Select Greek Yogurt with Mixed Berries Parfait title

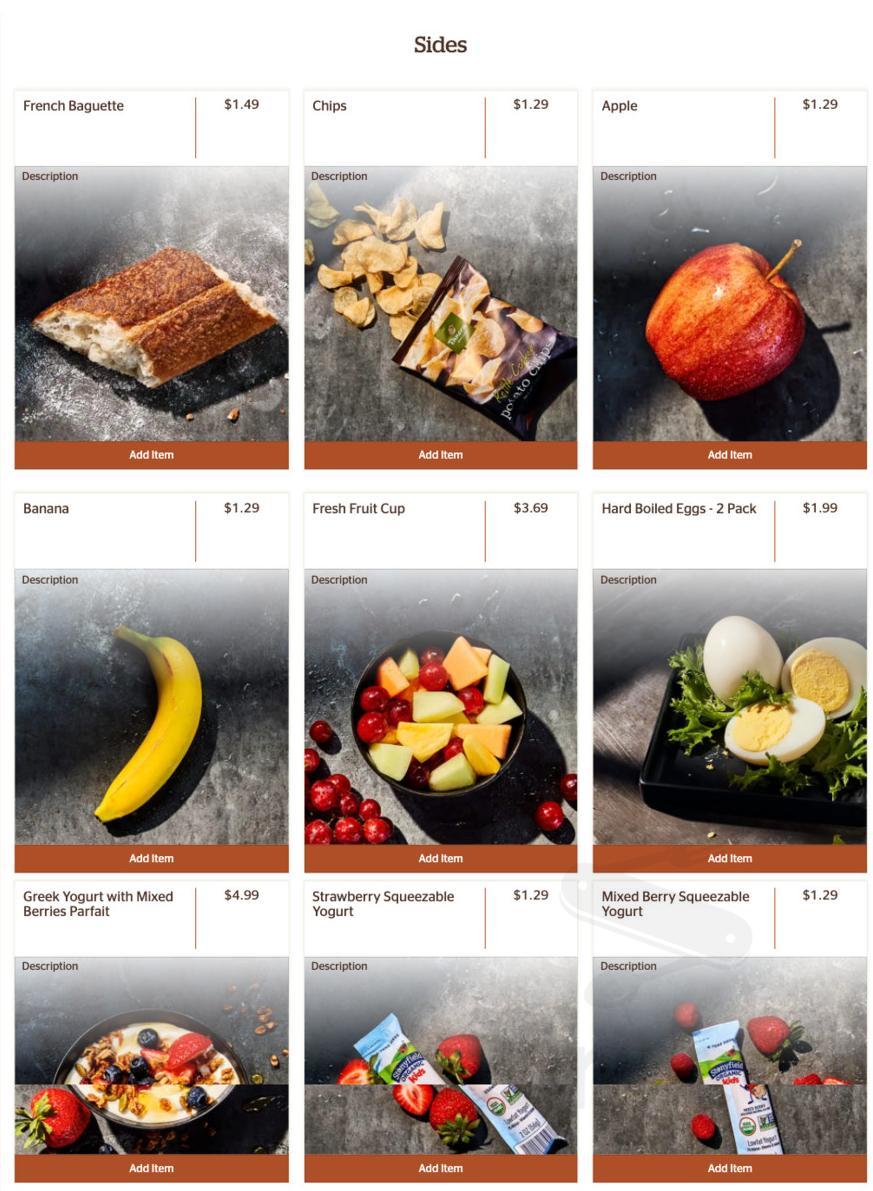point(98,904)
